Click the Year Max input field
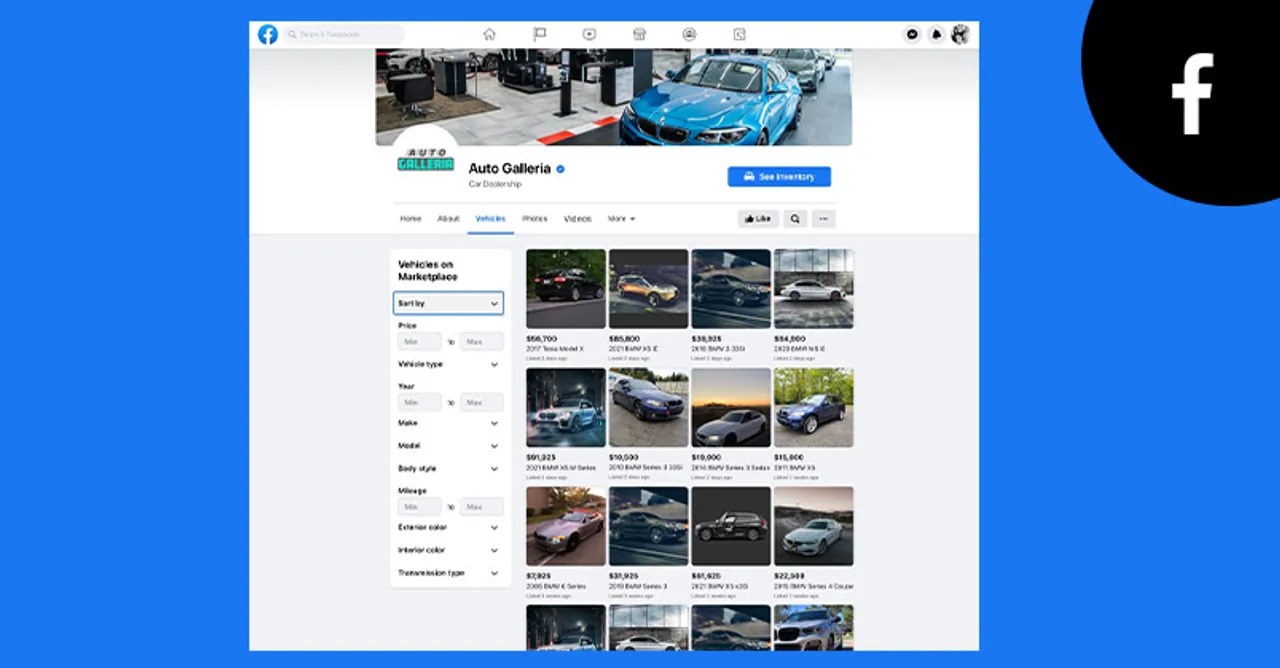This screenshot has height=668, width=1280. pyautogui.click(x=482, y=403)
